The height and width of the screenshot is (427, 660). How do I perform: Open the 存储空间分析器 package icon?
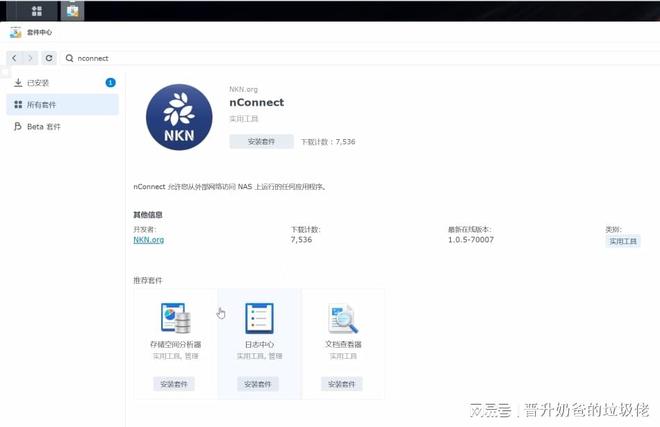176,318
